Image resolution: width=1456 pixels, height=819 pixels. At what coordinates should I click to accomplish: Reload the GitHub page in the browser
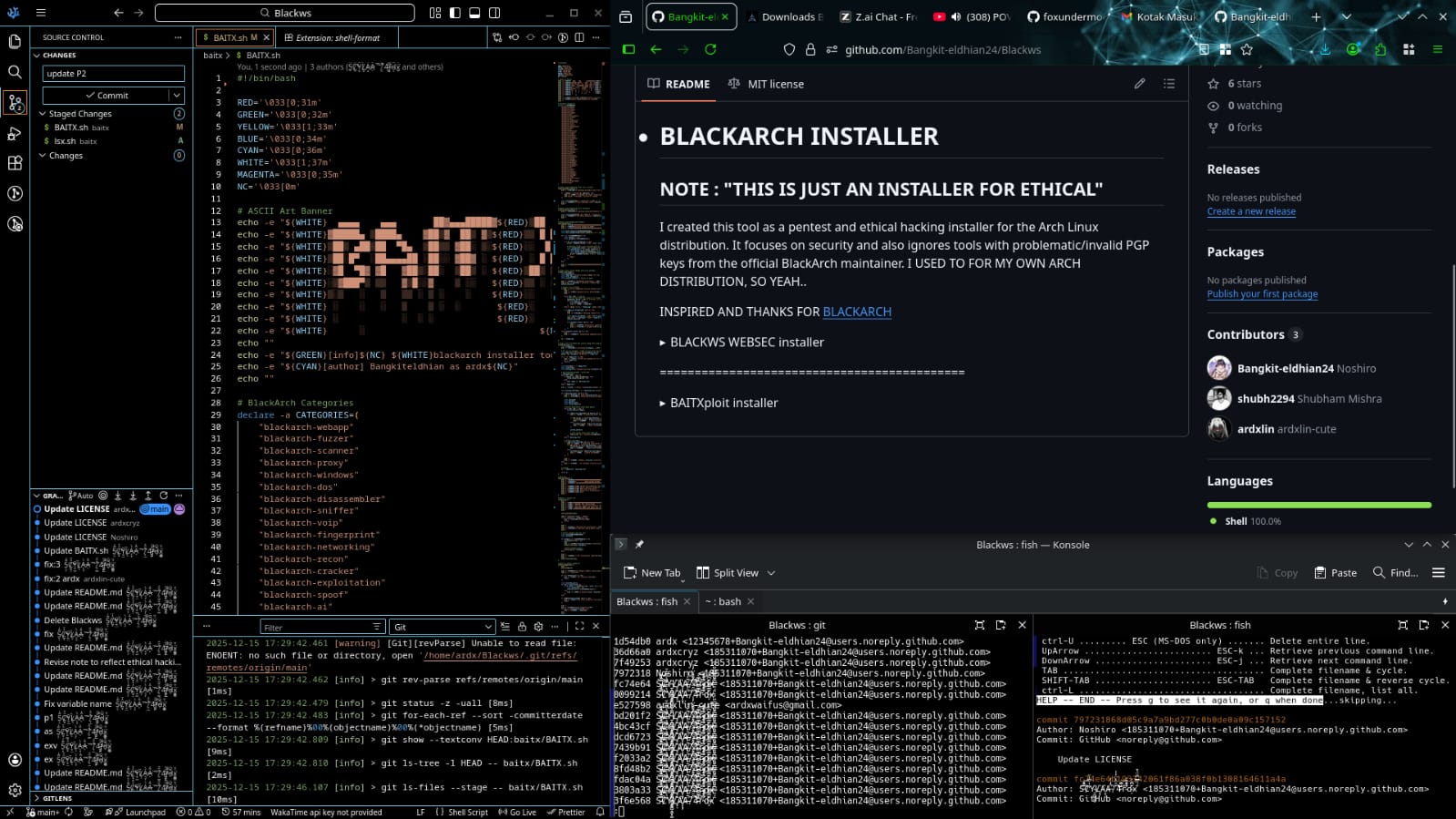pos(710,49)
